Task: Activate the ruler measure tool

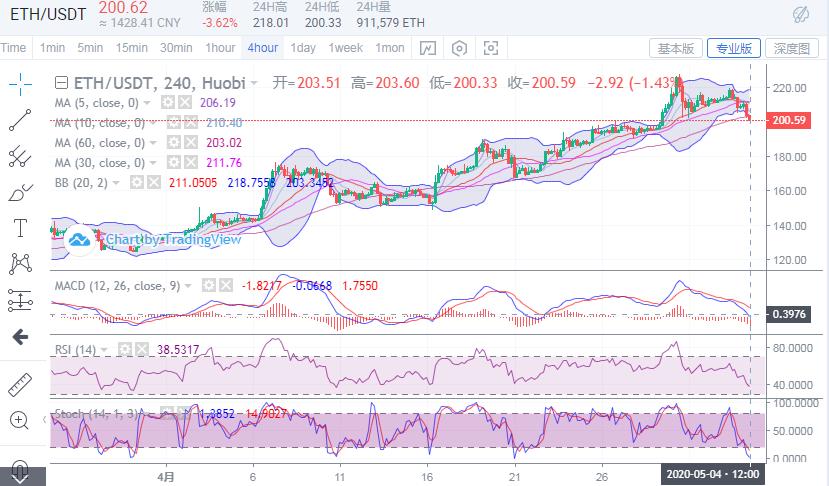Action: click(19, 382)
